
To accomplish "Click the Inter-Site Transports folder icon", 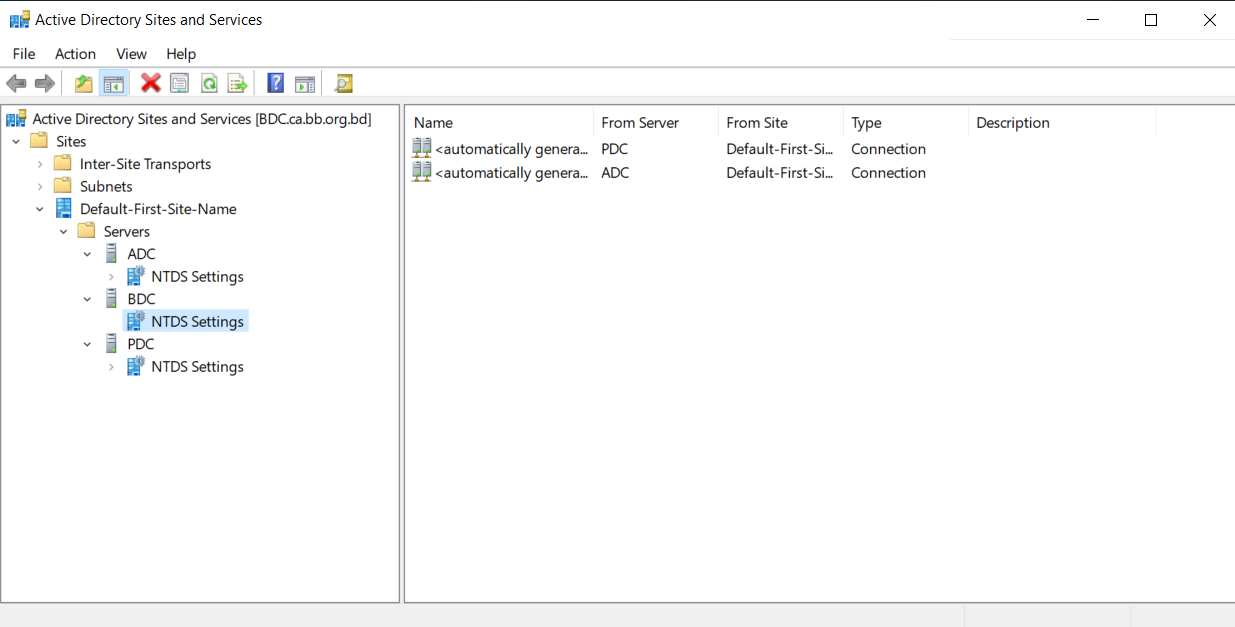I will tap(64, 164).
